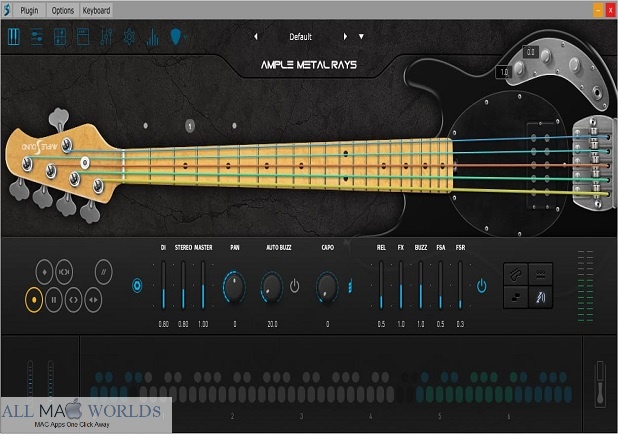Go to the next preset arrow
Screen dimensions: 618x434
point(345,37)
